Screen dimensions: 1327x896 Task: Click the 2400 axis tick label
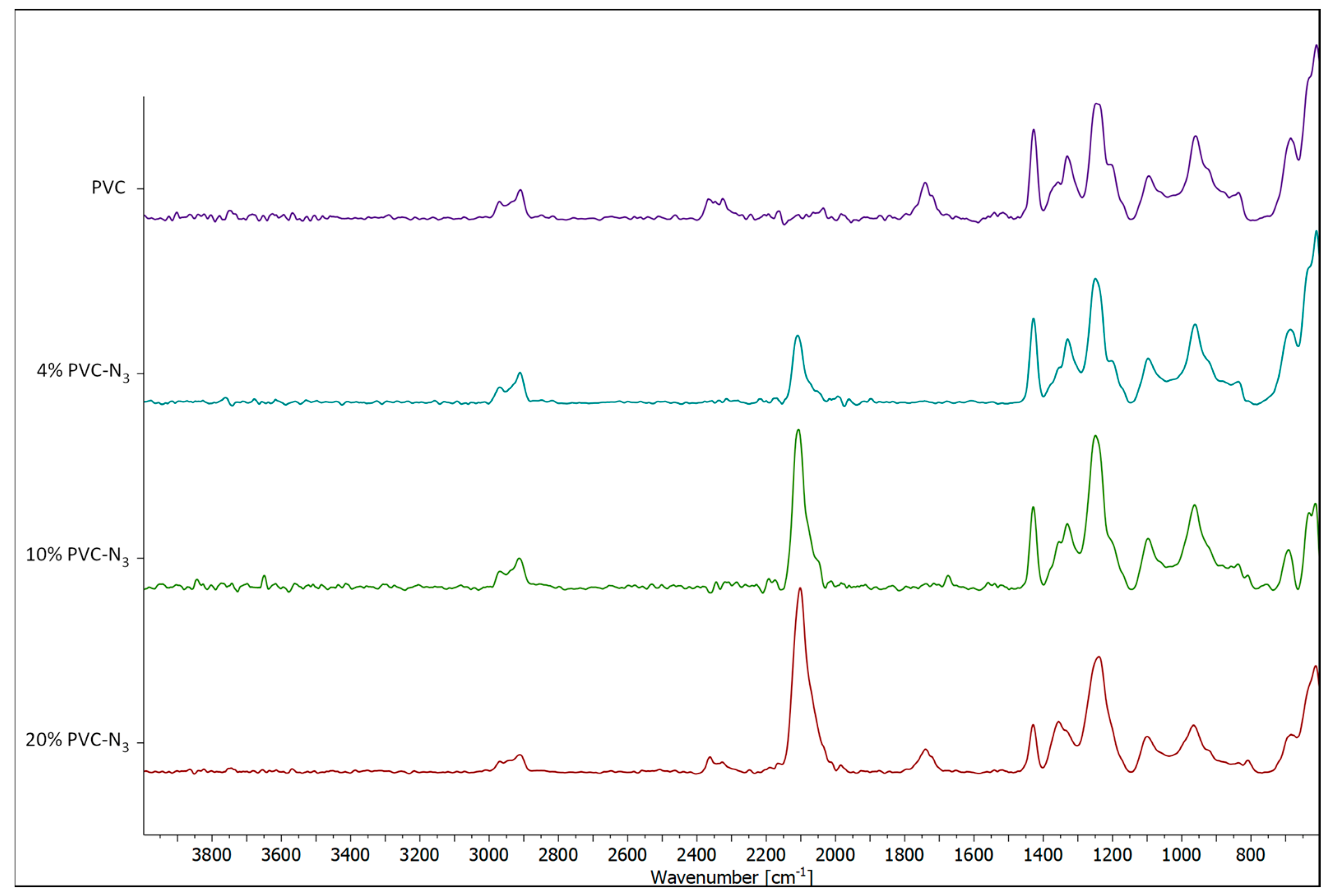697,855
